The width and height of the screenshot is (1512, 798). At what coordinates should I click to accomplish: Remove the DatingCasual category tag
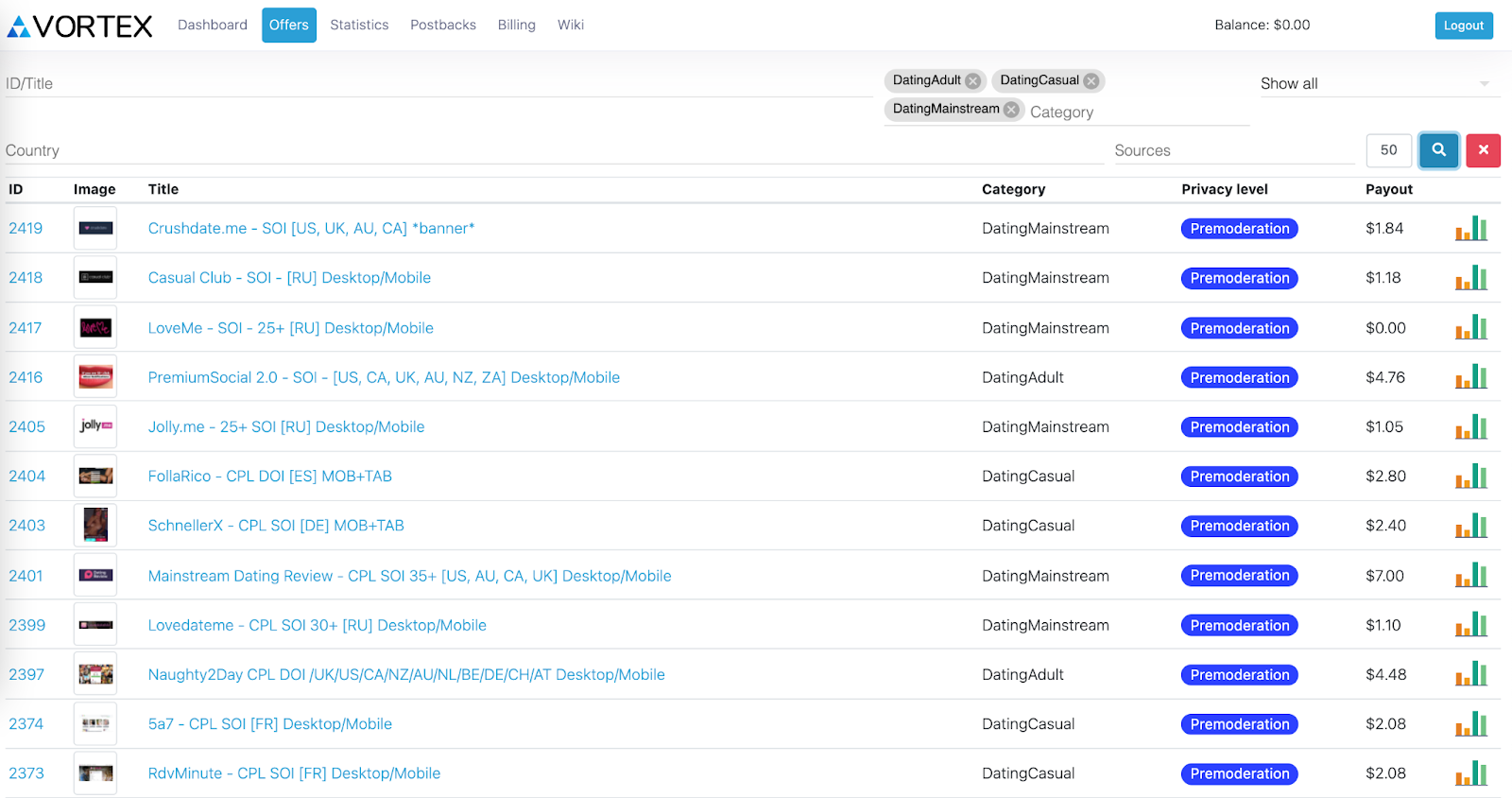pos(1091,81)
